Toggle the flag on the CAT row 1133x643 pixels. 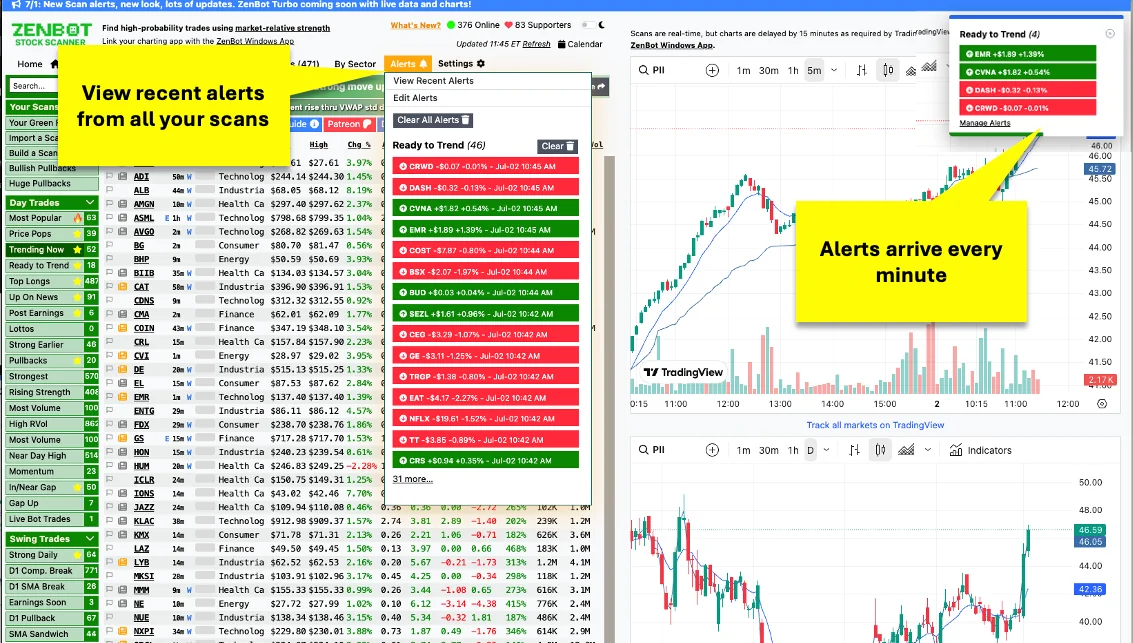(110, 287)
